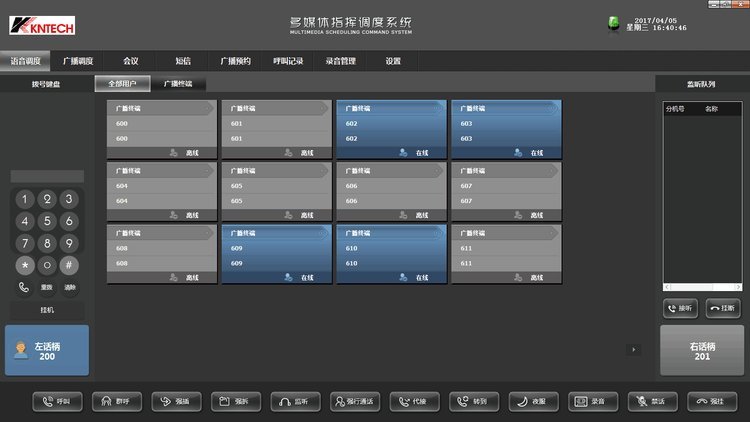Viewport: 750px width, 422px height.
Task: Select the online terminal 610 card
Action: (x=391, y=254)
